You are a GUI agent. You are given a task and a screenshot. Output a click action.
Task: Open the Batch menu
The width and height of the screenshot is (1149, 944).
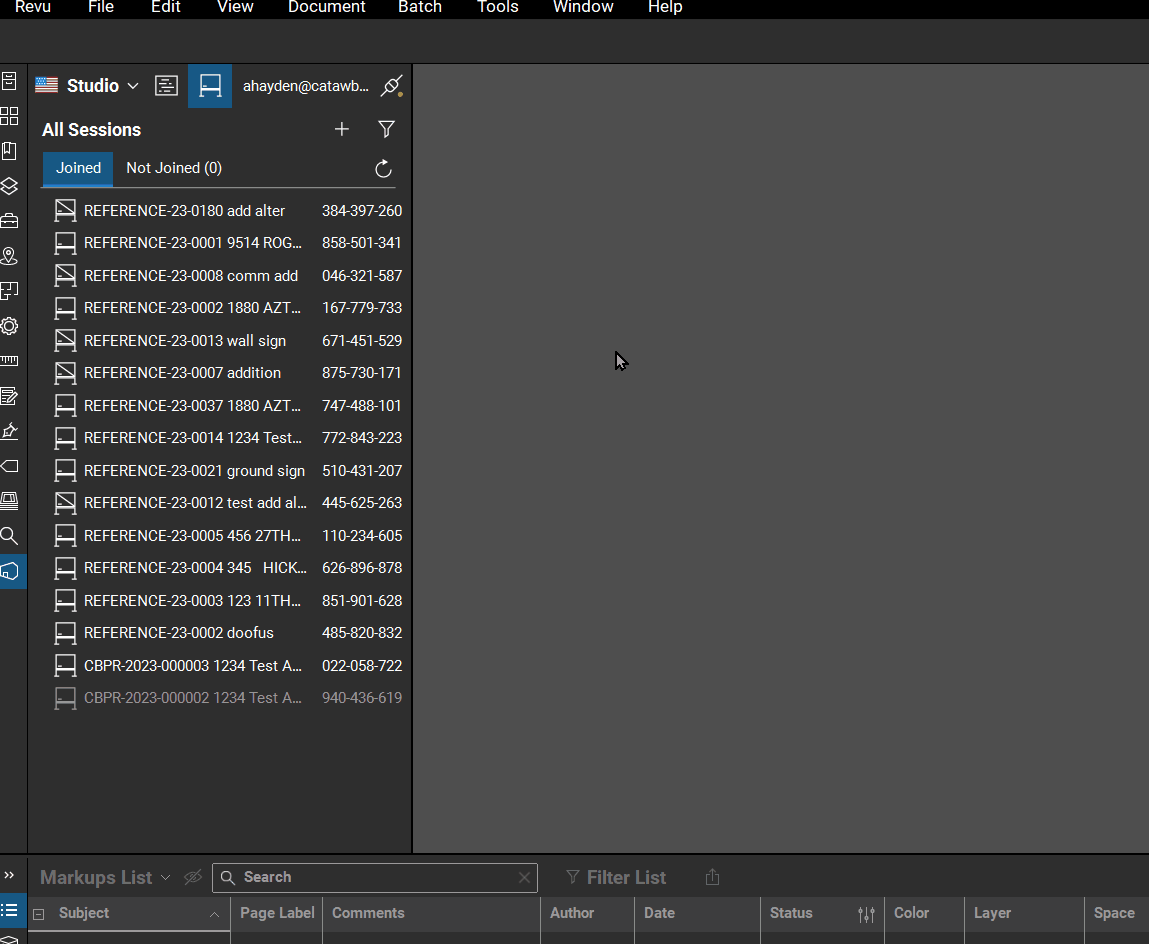420,7
